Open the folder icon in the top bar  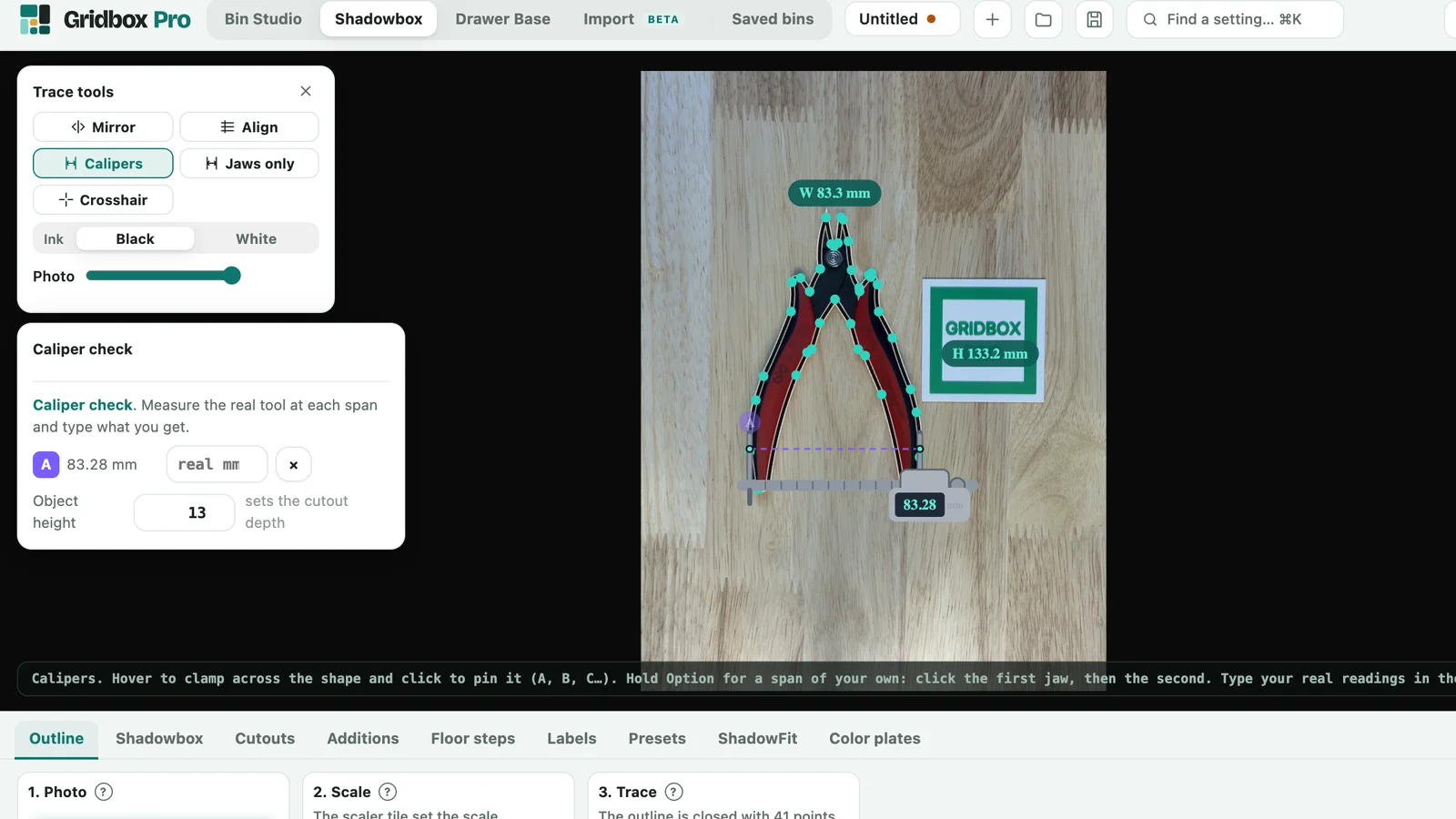point(1043,19)
